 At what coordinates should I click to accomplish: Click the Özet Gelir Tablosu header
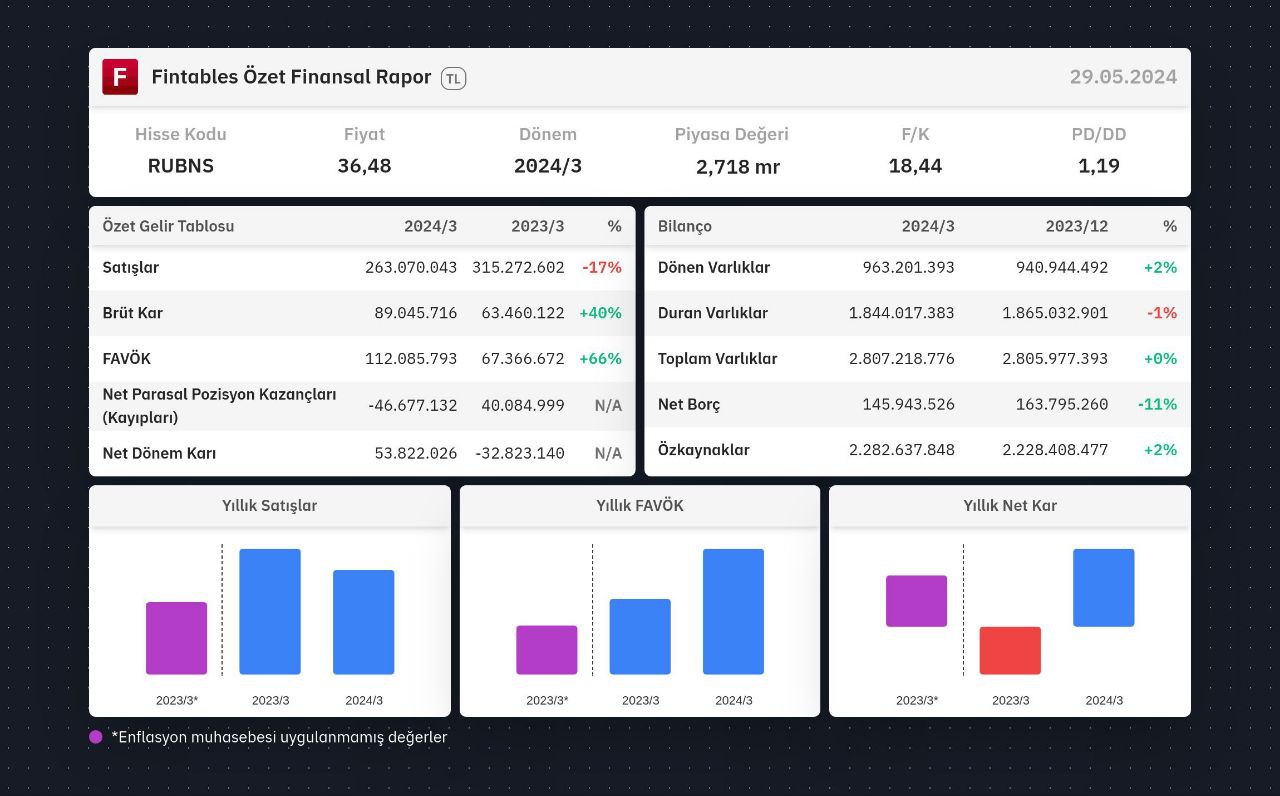[x=168, y=226]
